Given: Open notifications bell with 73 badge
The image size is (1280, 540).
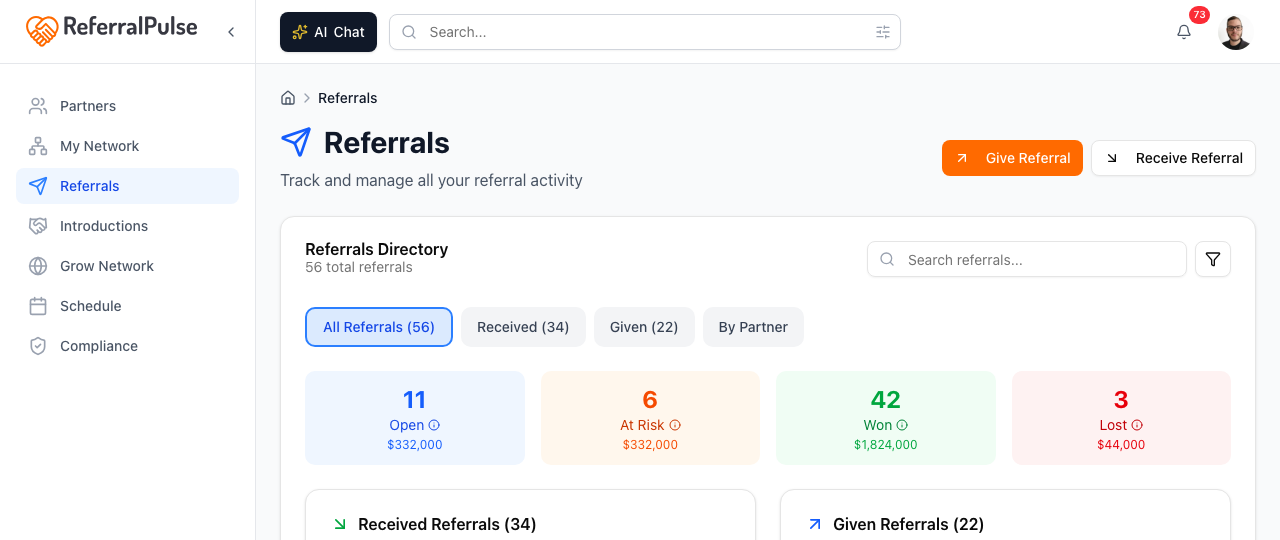Looking at the screenshot, I should pos(1184,32).
